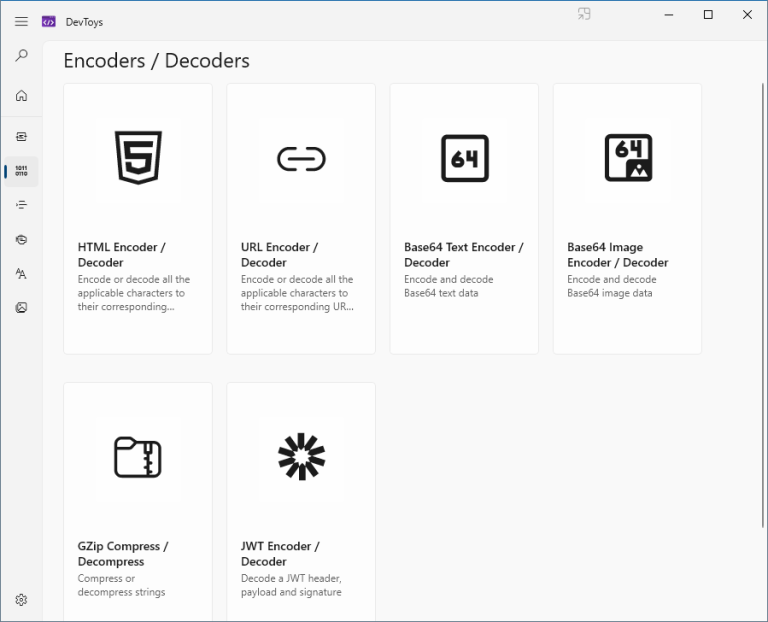Click 'Decode a JWT header' description
The width and height of the screenshot is (768, 622).
pos(291,585)
